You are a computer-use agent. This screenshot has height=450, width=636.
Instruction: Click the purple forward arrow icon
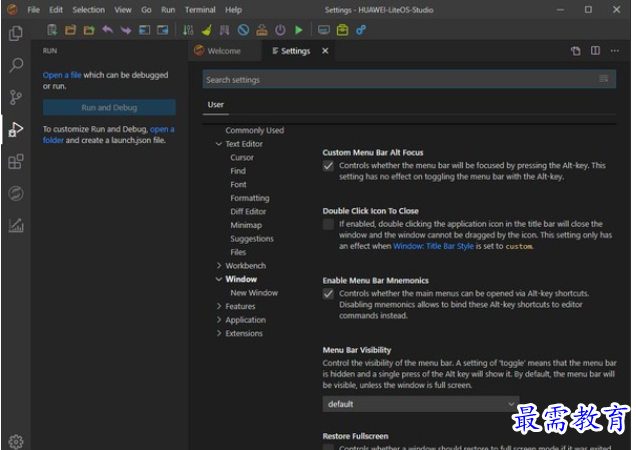tap(126, 30)
